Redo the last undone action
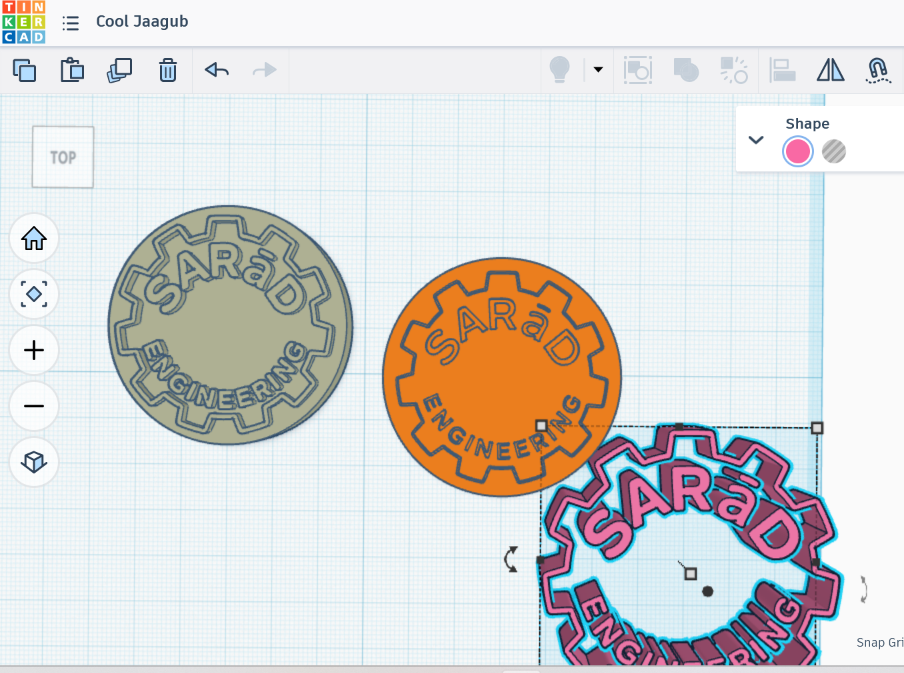The image size is (904, 673). coord(265,70)
